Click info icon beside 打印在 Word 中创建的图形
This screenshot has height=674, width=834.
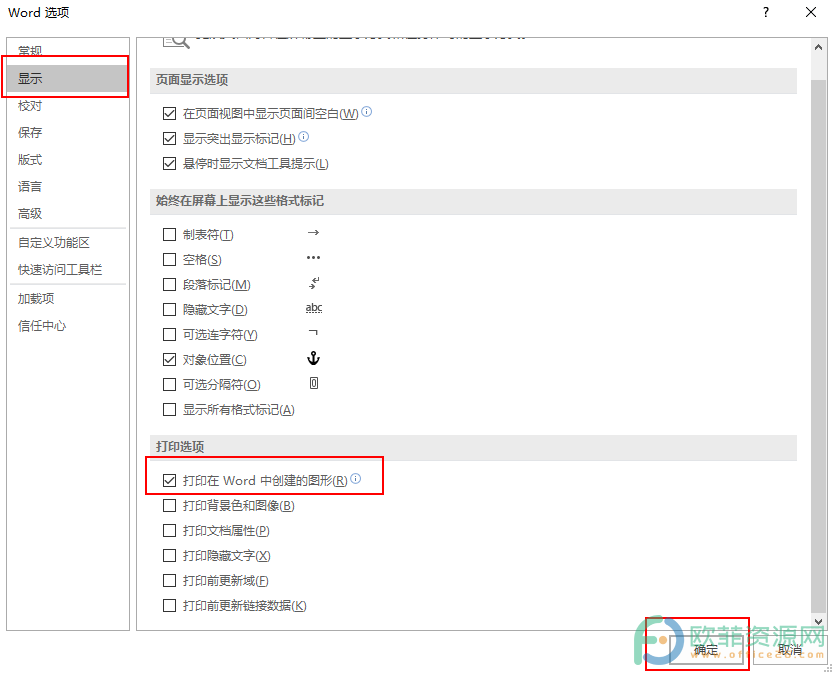coord(355,478)
